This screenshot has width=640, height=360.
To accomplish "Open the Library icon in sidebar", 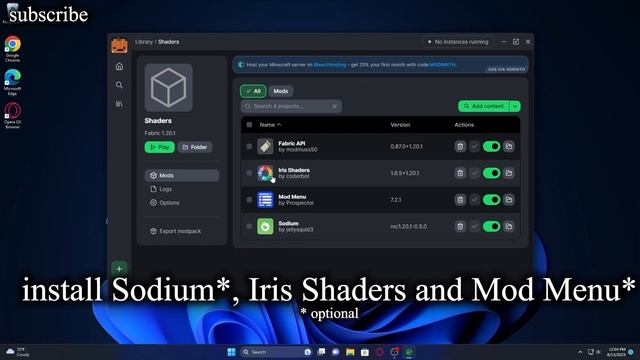I will pyautogui.click(x=119, y=104).
